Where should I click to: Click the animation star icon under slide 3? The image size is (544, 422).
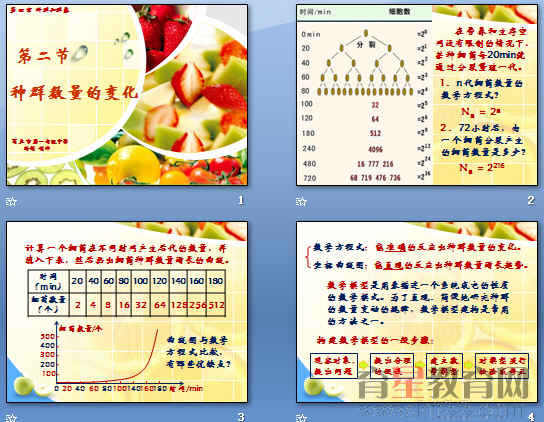[x=11, y=417]
